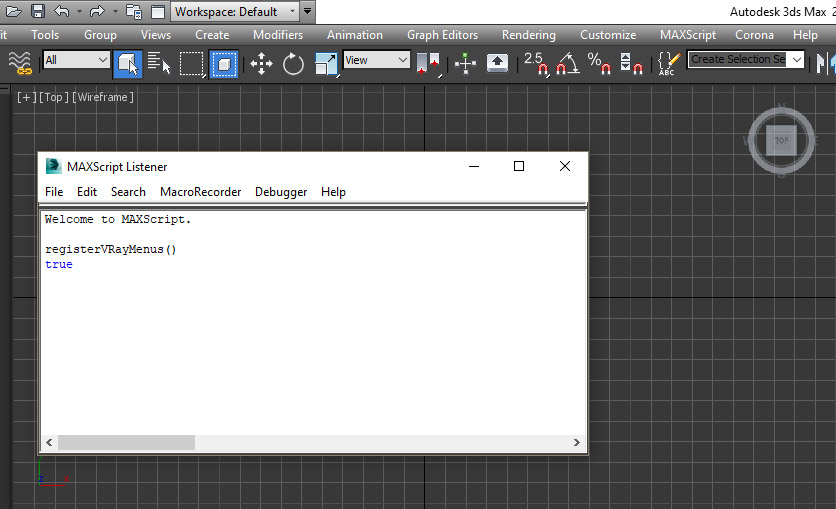This screenshot has height=509, width=836.
Task: Toggle 2.5D Snaps
Action: point(536,63)
